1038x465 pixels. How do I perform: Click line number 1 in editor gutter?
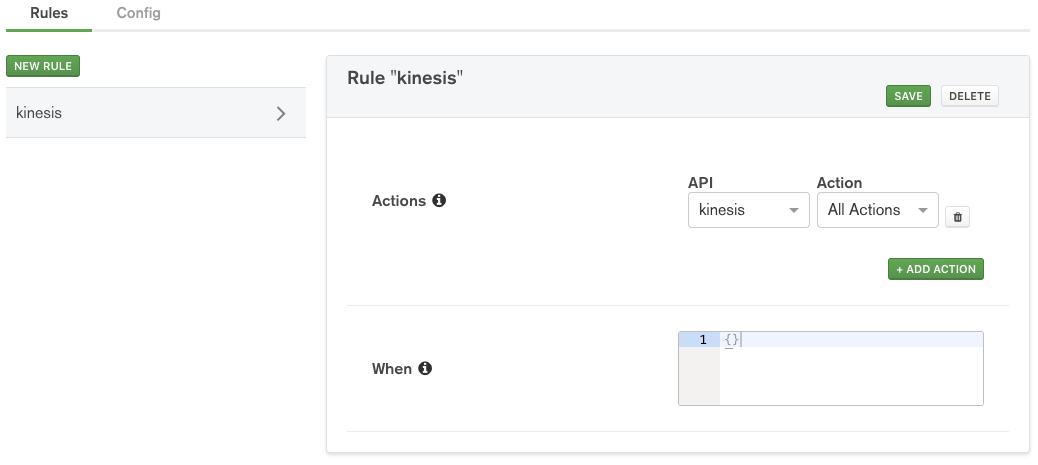pyautogui.click(x=703, y=340)
